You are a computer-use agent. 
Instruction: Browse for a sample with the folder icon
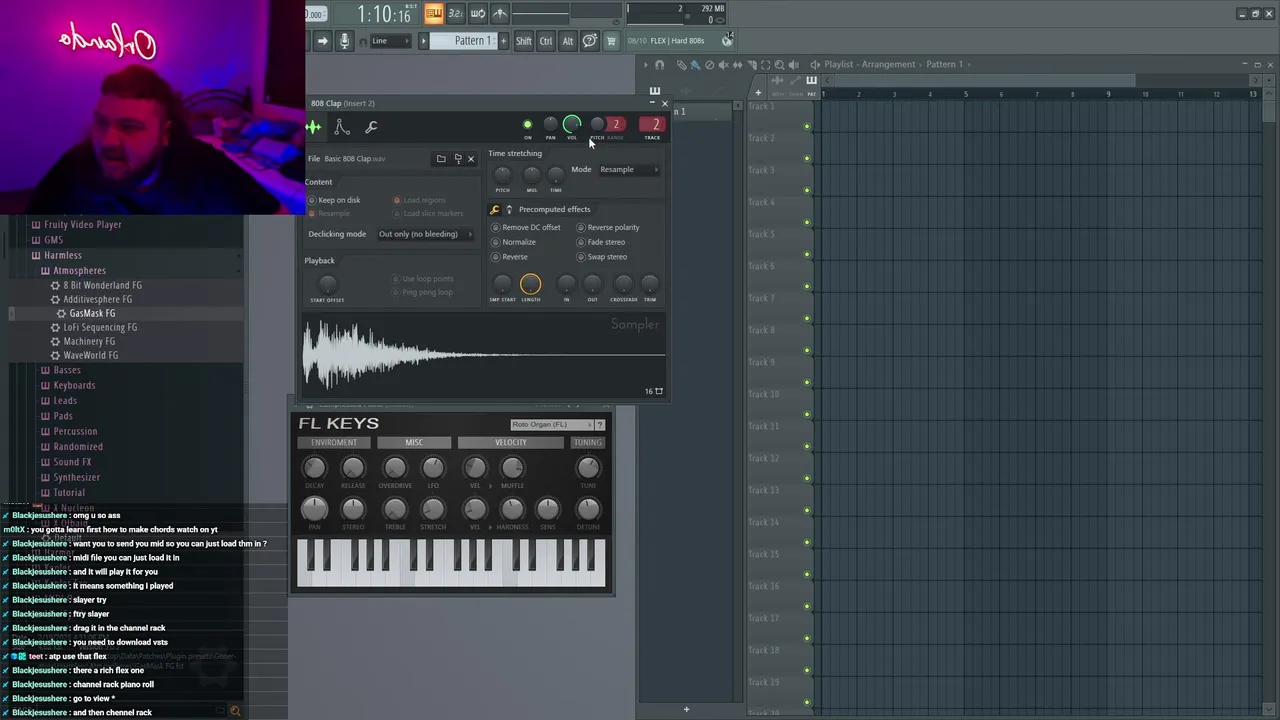pyautogui.click(x=440, y=159)
